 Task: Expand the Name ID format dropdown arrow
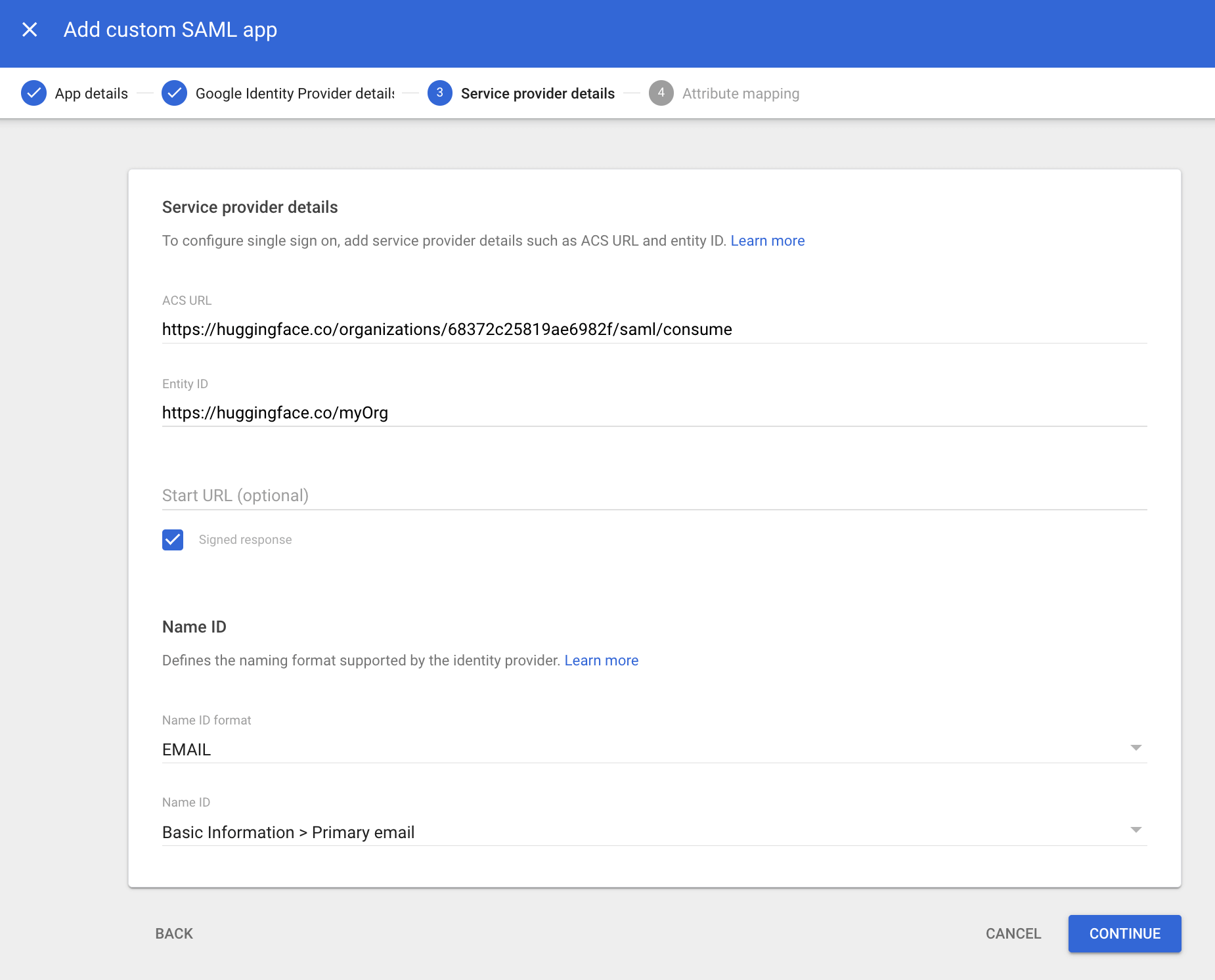1136,748
